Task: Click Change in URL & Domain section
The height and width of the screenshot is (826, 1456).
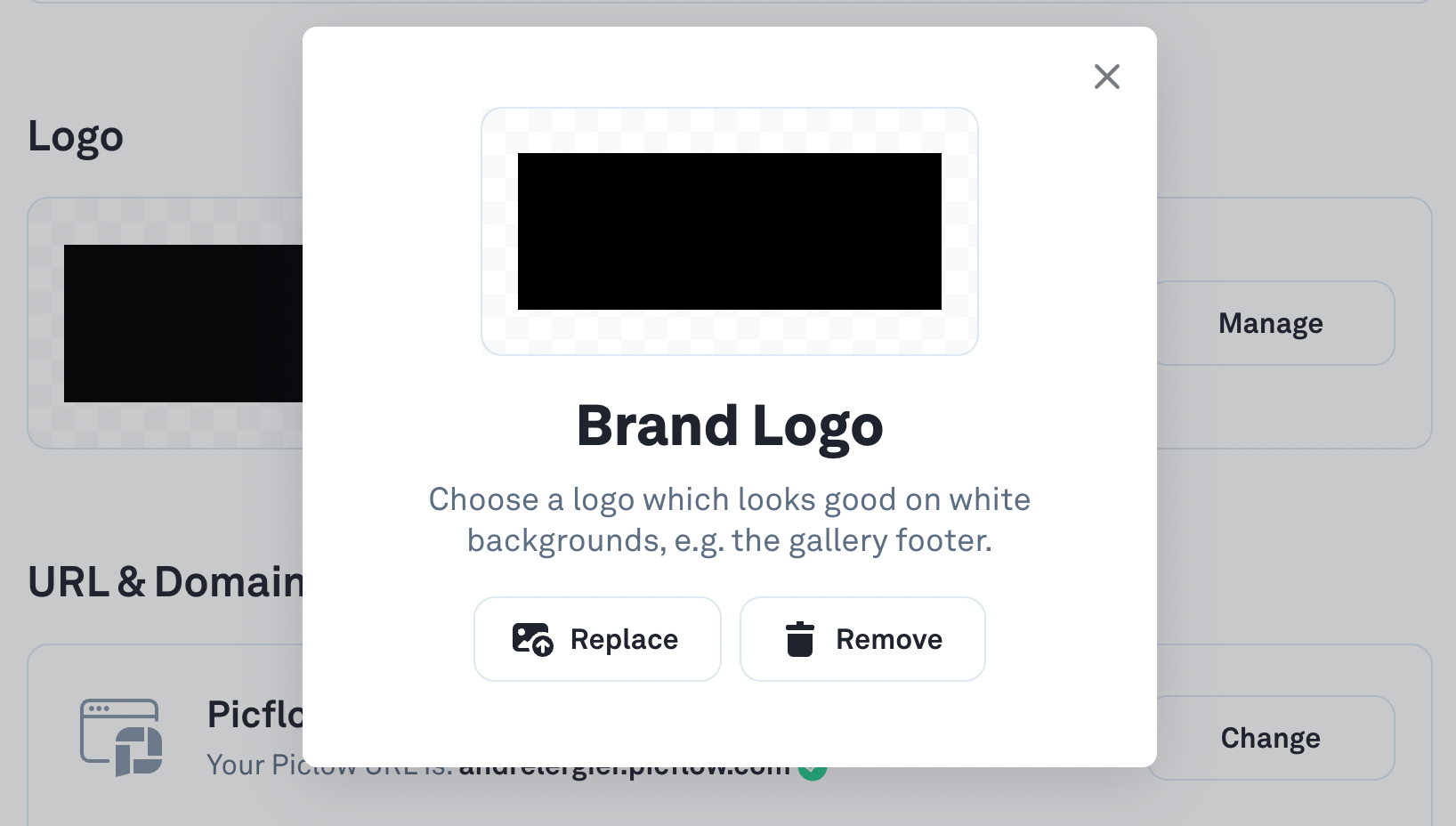Action: (1270, 738)
